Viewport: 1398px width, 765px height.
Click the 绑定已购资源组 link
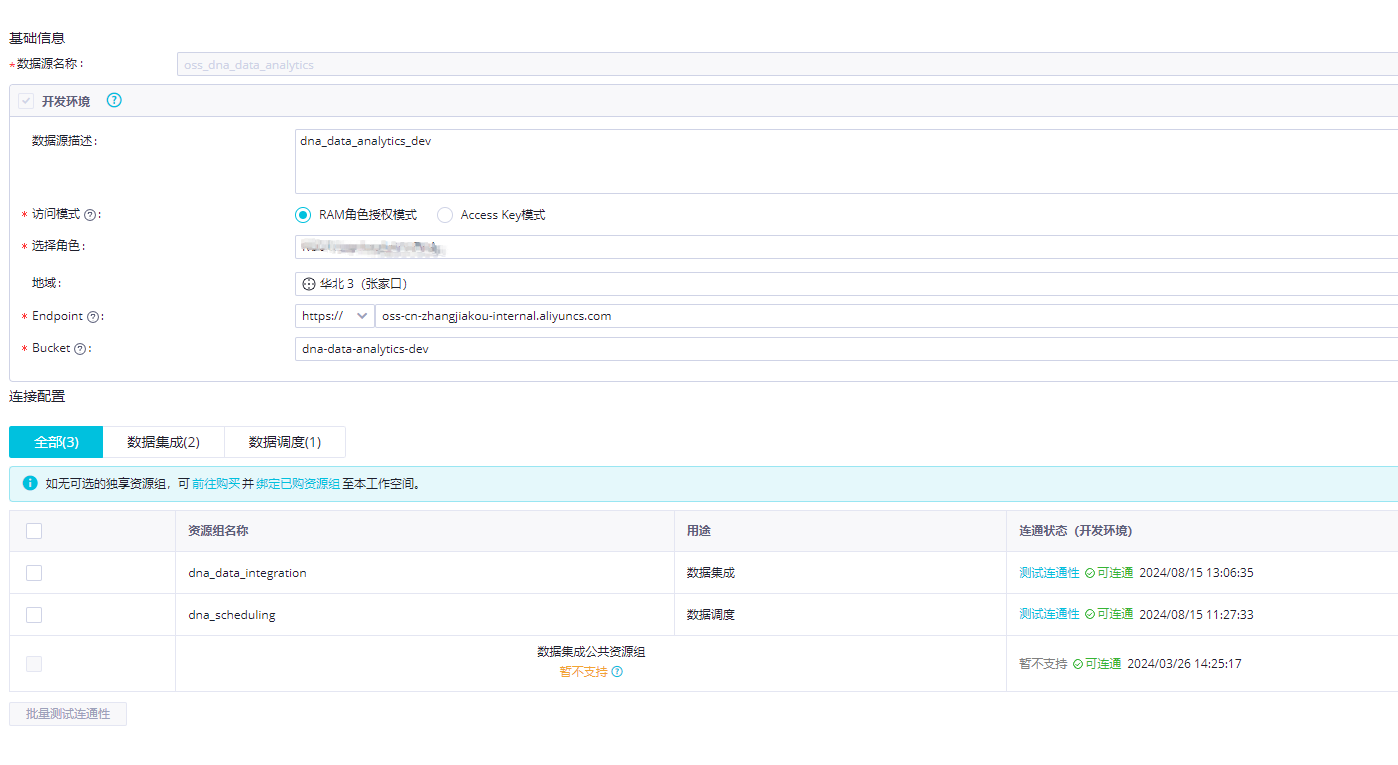[298, 483]
